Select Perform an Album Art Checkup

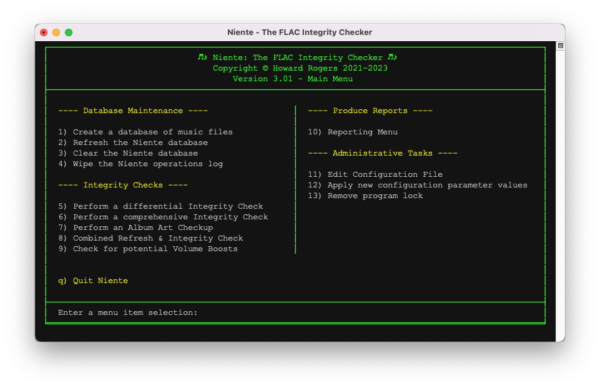click(x=135, y=228)
